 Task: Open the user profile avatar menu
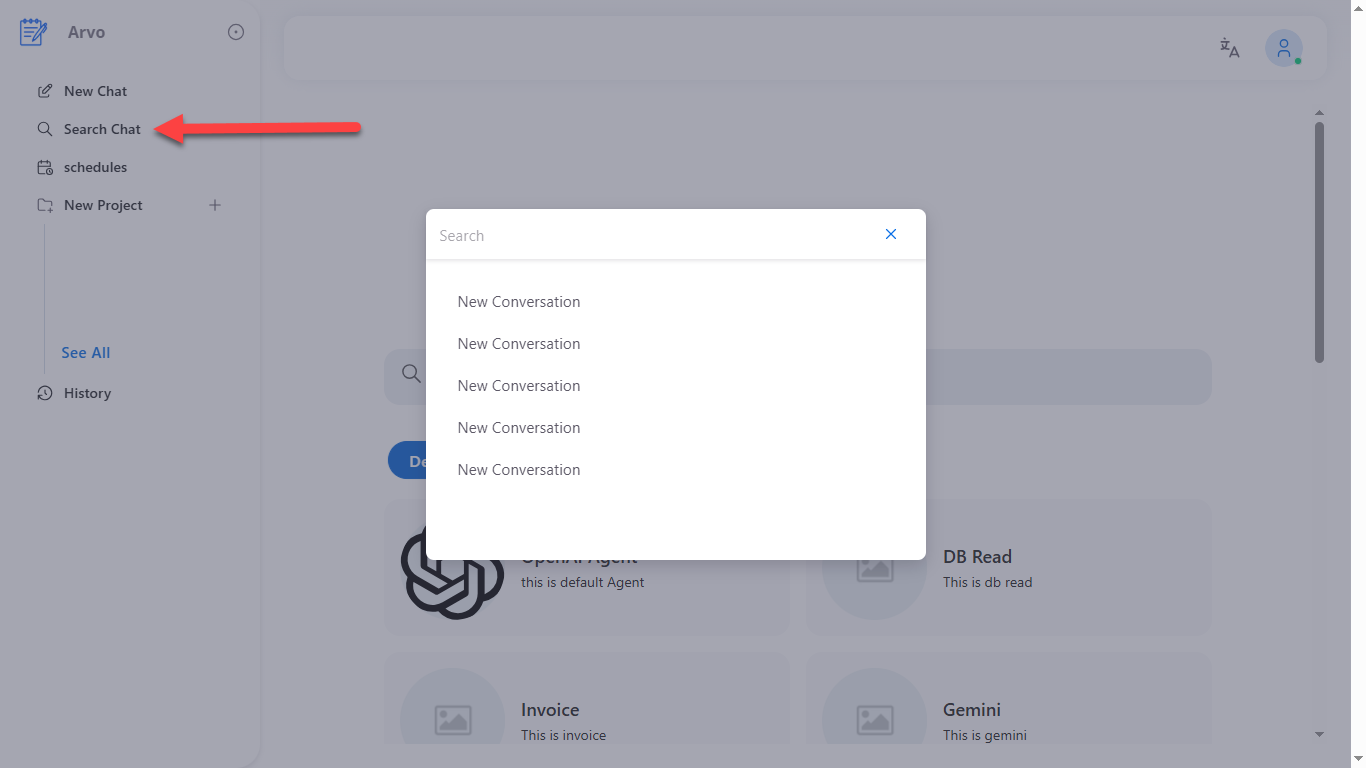click(x=1283, y=47)
